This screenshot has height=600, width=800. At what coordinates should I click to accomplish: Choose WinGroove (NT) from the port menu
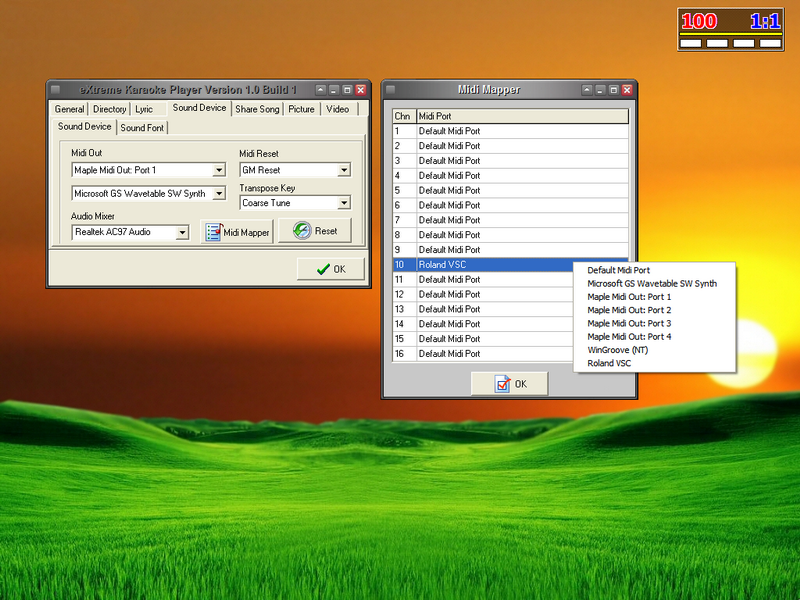coord(617,350)
